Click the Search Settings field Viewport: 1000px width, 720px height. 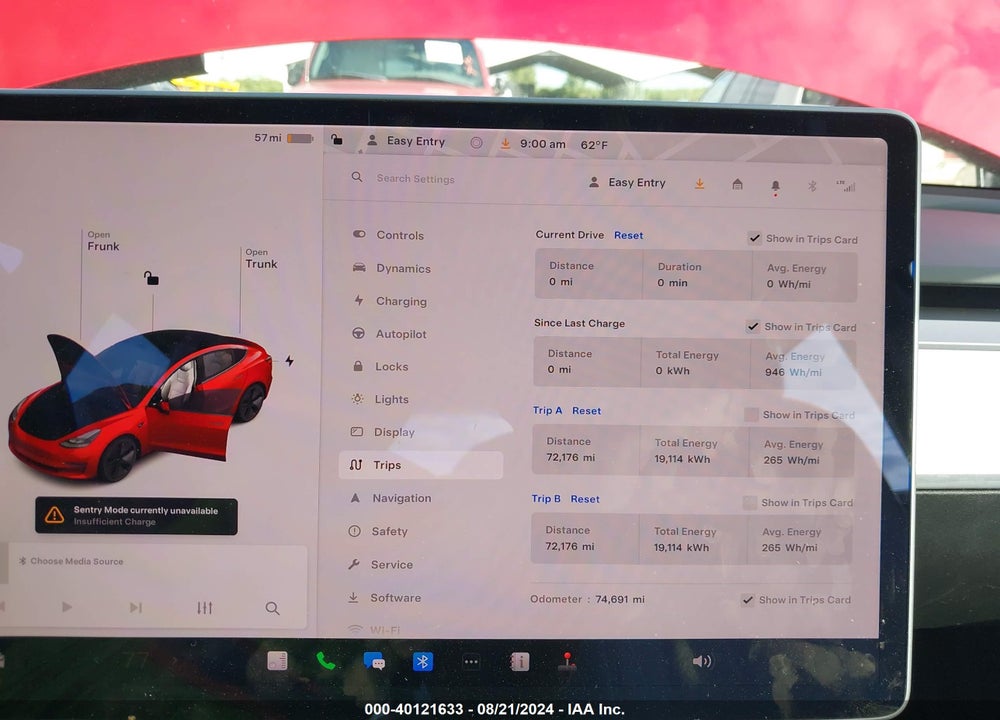(x=415, y=179)
